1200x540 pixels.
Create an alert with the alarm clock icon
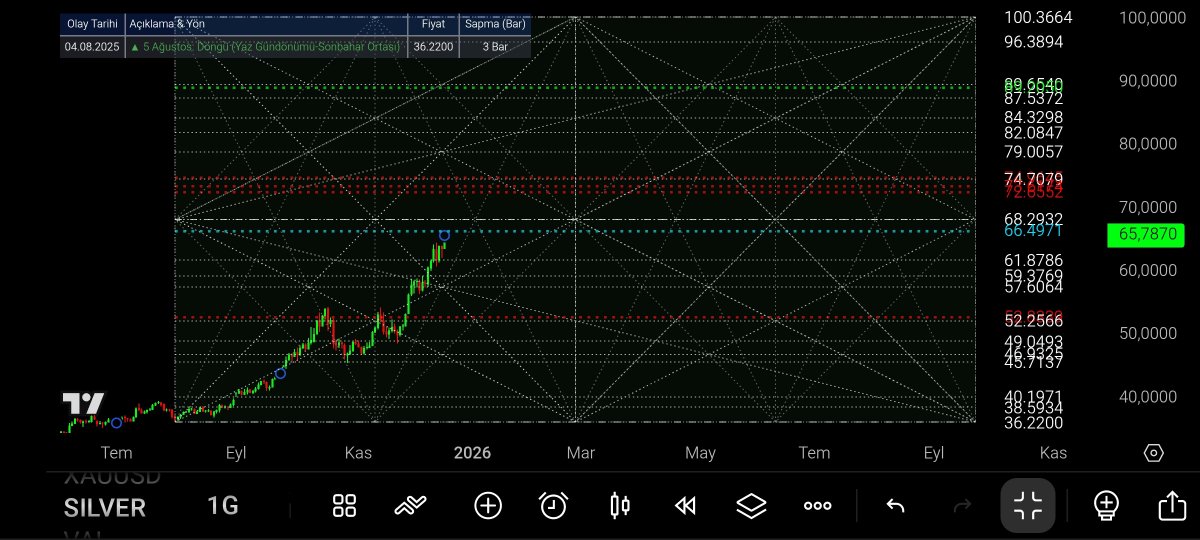[553, 506]
